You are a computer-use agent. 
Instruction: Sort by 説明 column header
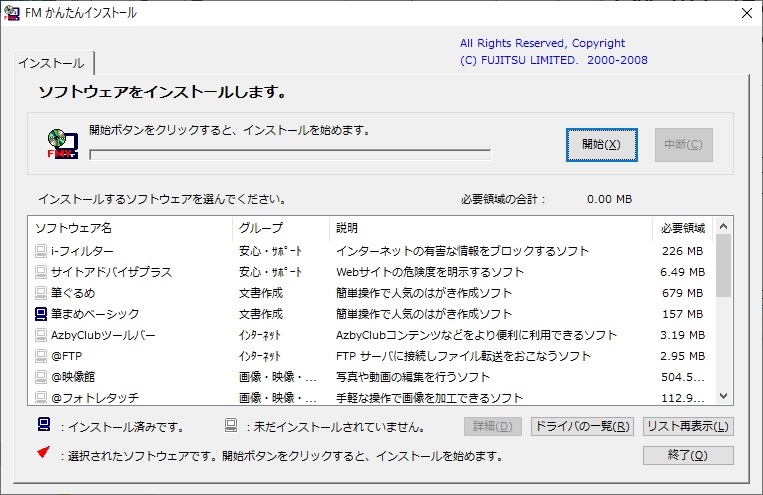coord(491,228)
